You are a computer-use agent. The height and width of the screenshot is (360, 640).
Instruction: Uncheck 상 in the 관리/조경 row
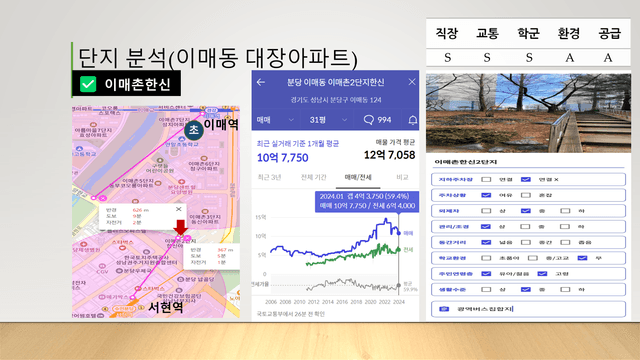(486, 227)
